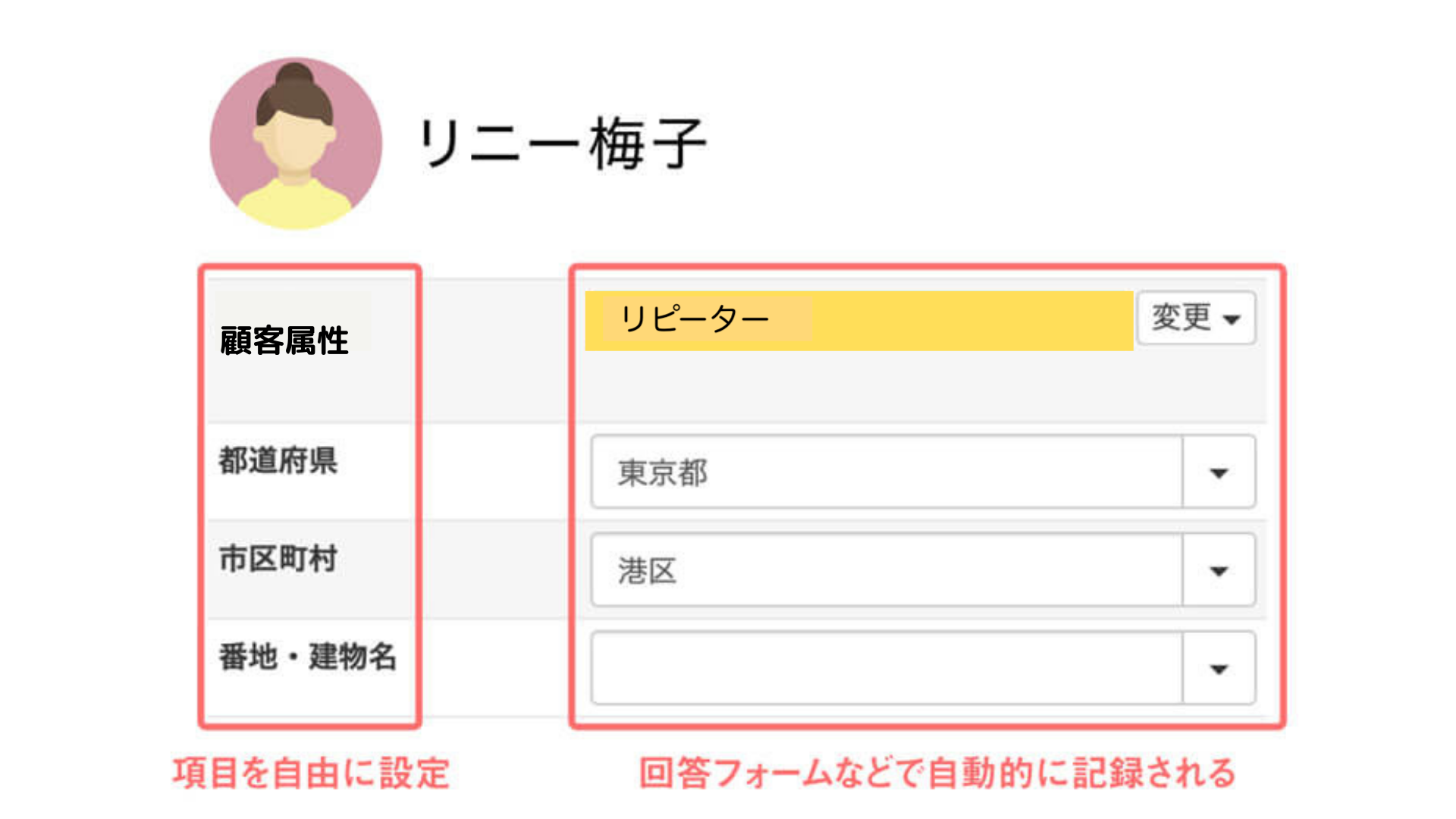This screenshot has height=819, width=1456.
Task: Select the 番地・建物名 row label
Action: pyautogui.click(x=308, y=657)
